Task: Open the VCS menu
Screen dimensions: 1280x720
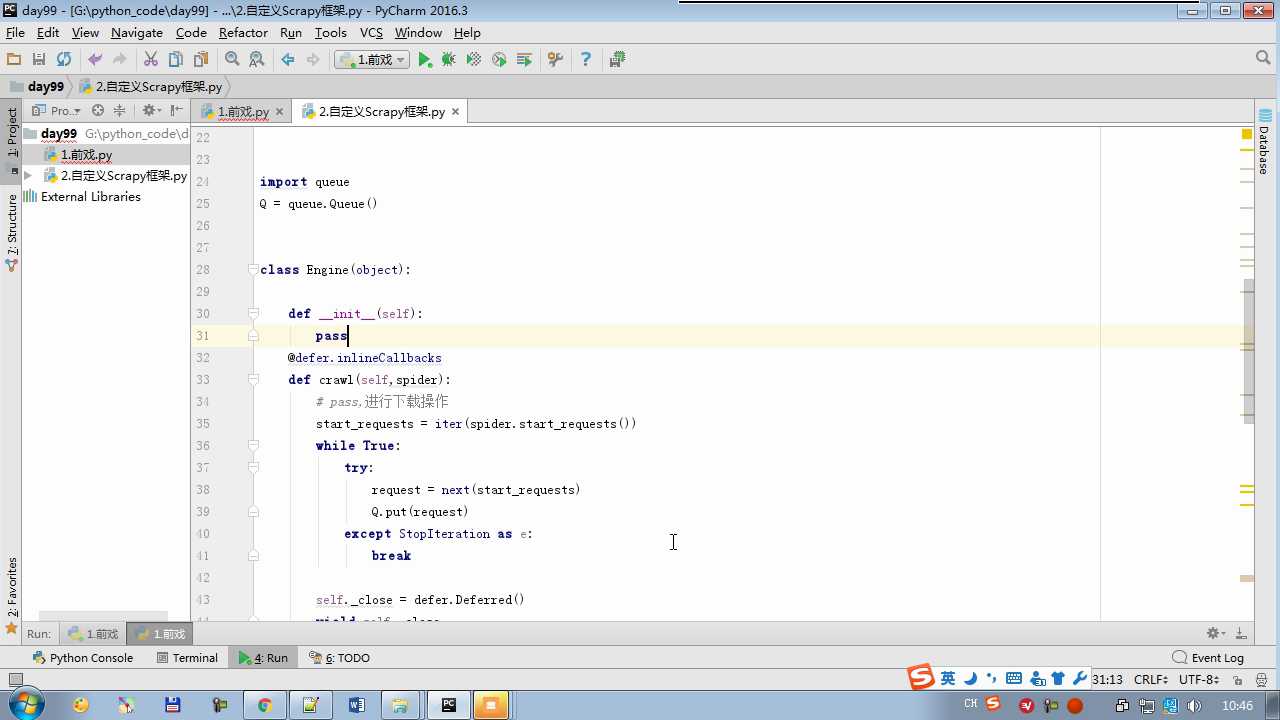Action: [x=371, y=33]
